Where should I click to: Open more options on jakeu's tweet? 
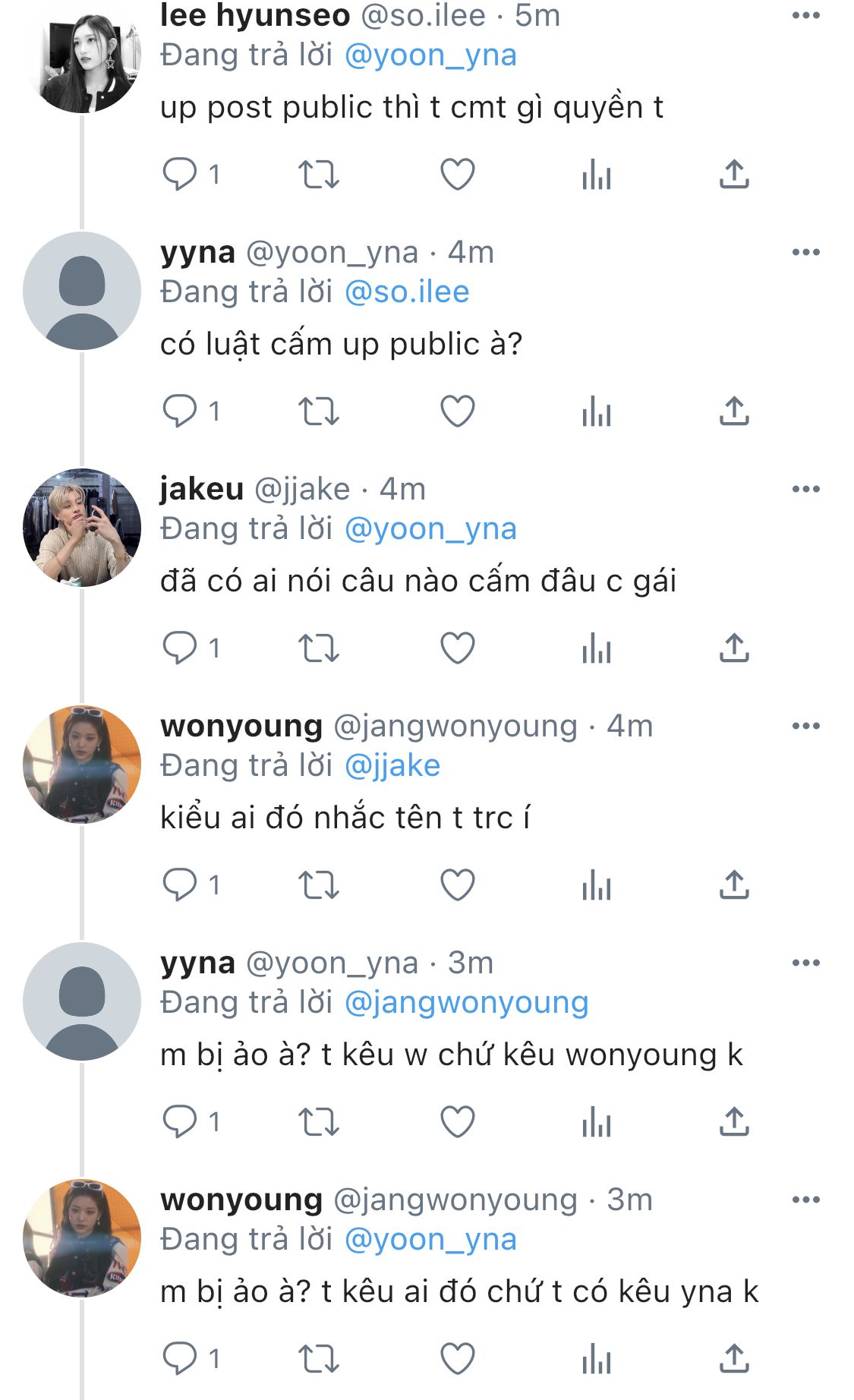pos(805,489)
